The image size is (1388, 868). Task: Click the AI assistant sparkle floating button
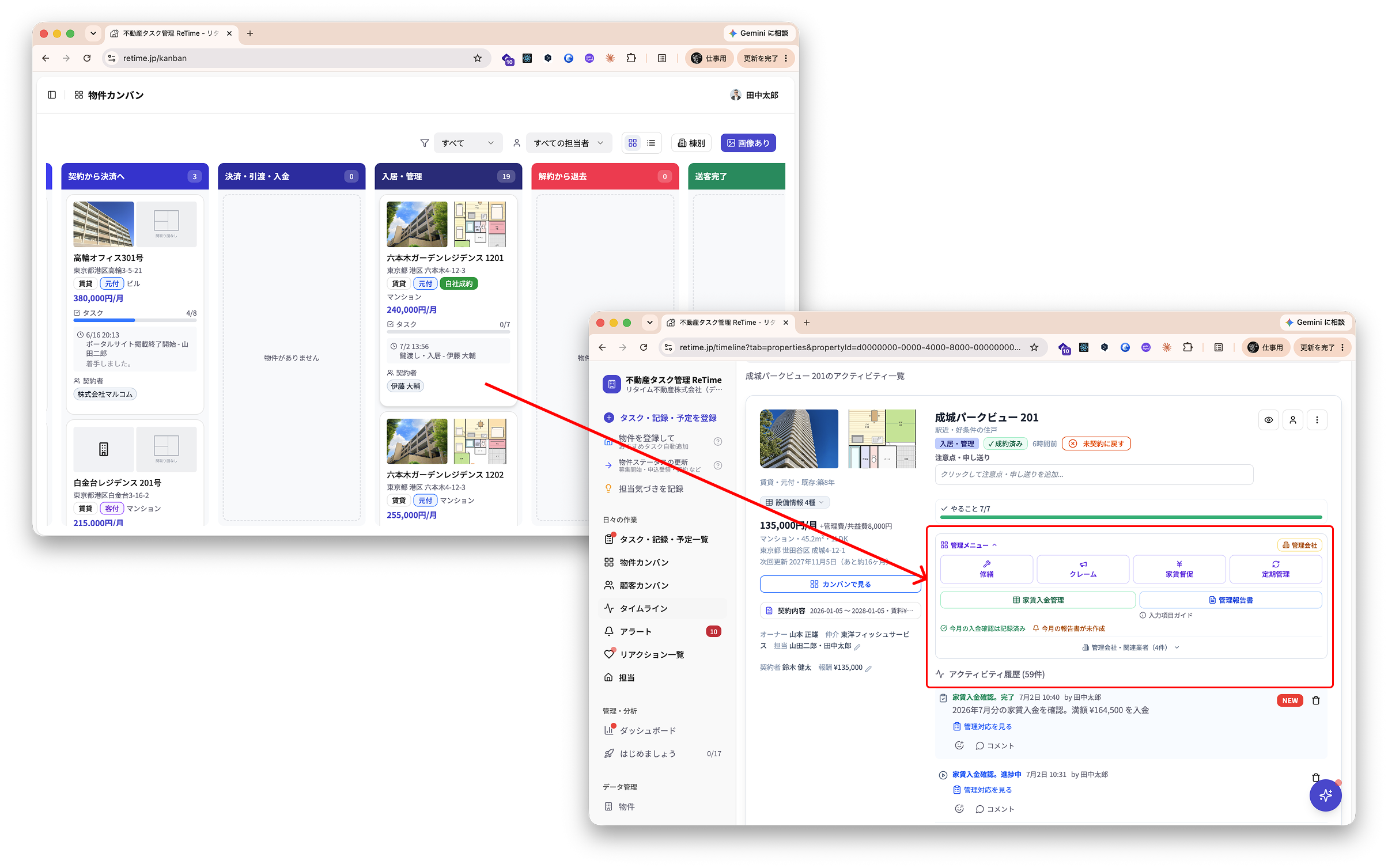pyautogui.click(x=1325, y=795)
